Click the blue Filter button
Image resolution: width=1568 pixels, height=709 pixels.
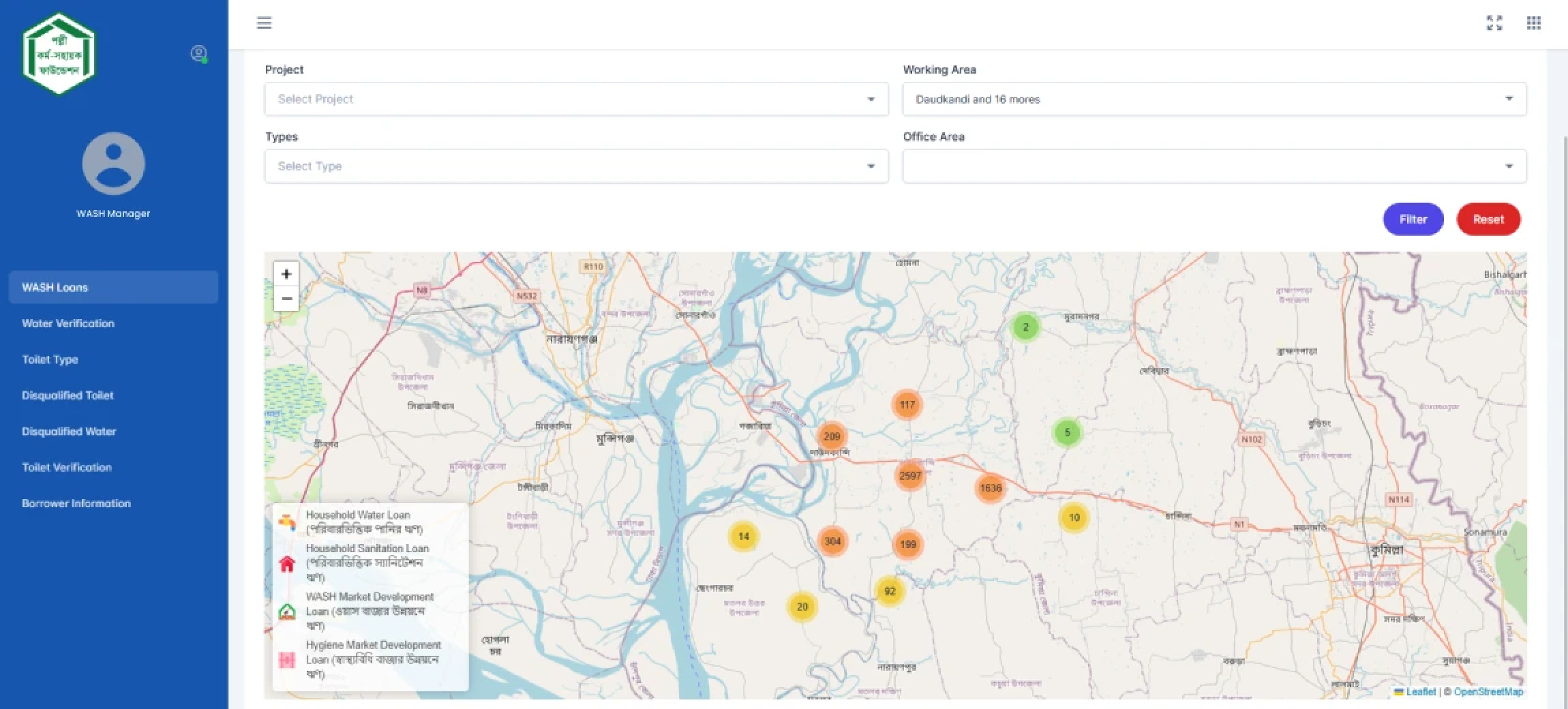tap(1413, 220)
